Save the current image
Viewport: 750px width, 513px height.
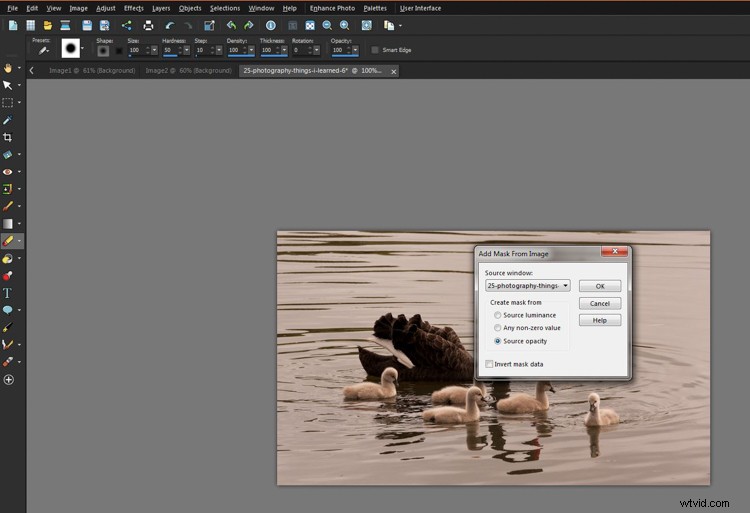[87, 25]
